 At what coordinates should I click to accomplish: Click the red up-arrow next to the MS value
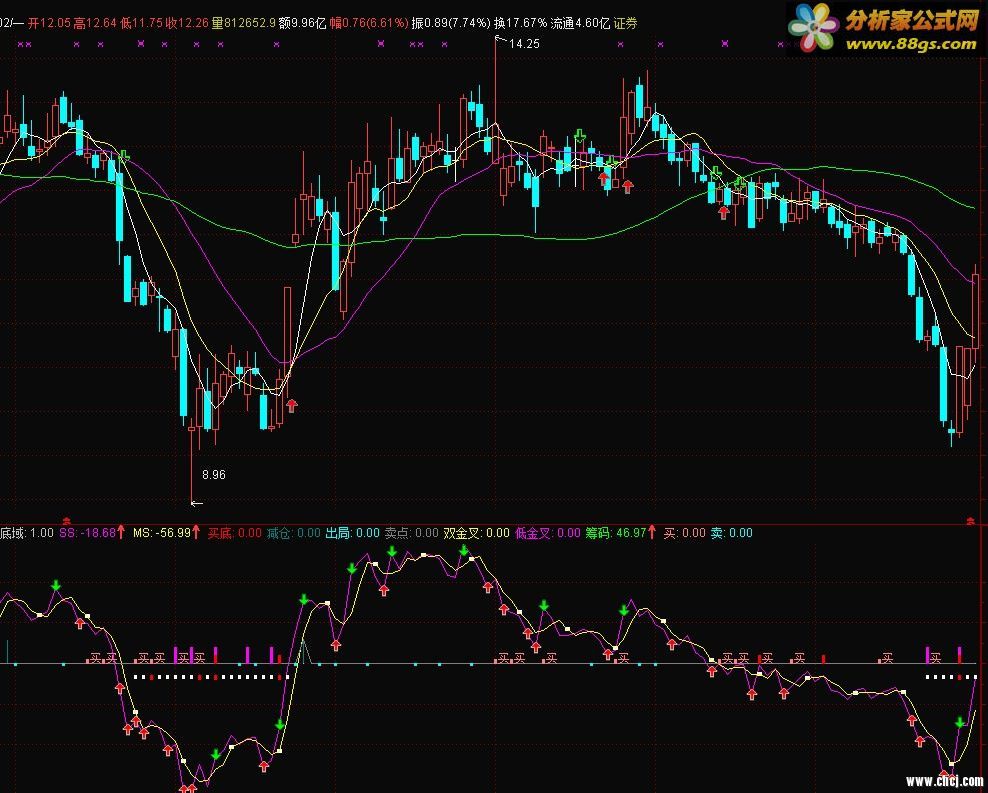click(x=196, y=532)
